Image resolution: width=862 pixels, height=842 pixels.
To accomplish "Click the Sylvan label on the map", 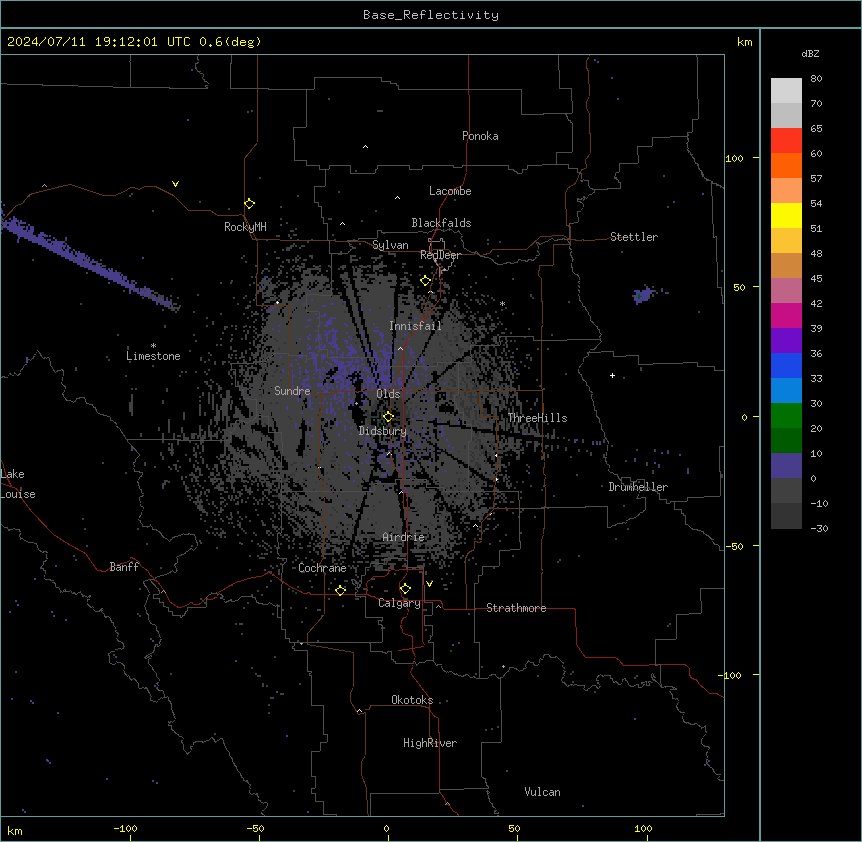I will pos(390,245).
